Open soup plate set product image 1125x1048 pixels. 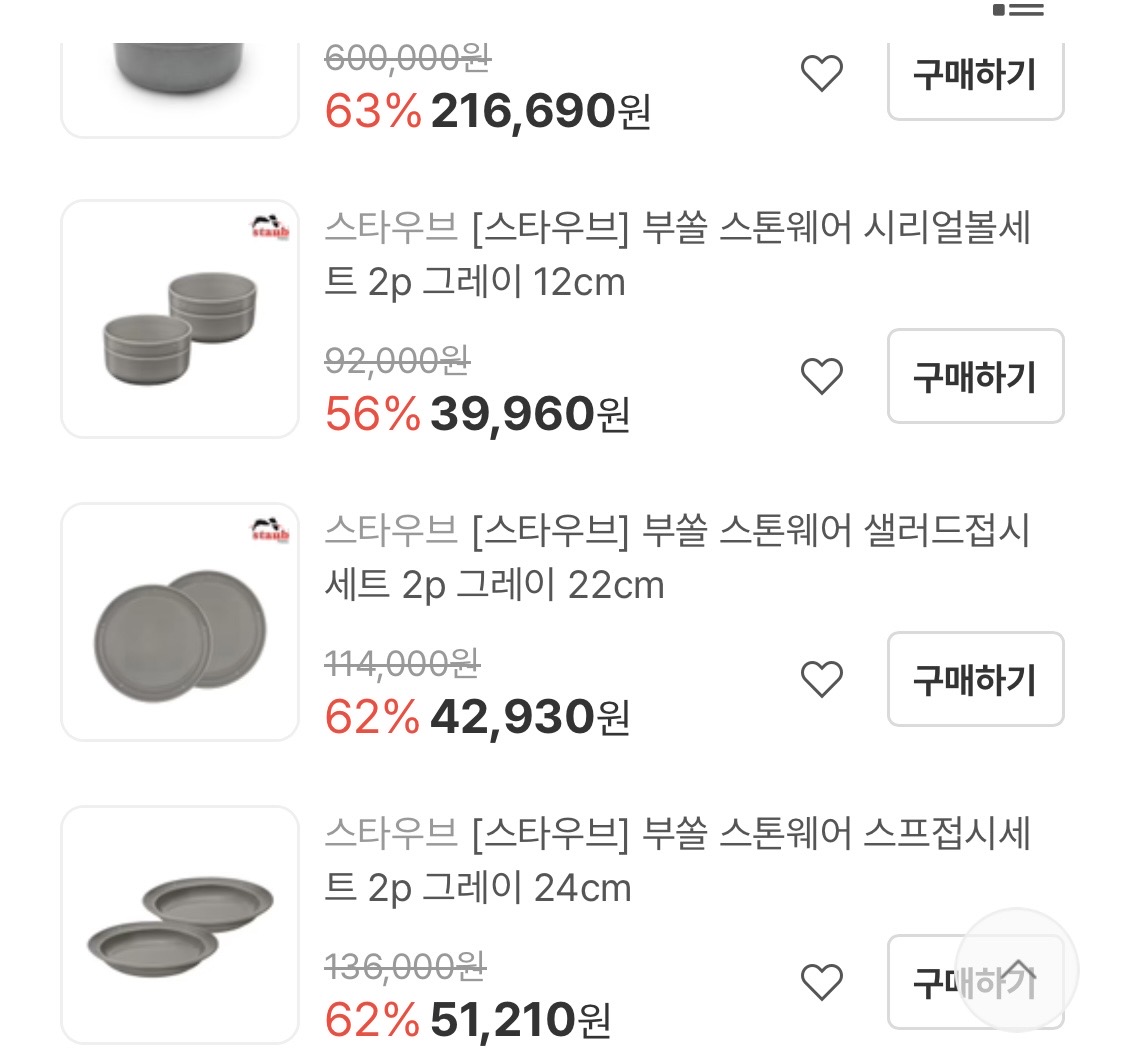[180, 924]
